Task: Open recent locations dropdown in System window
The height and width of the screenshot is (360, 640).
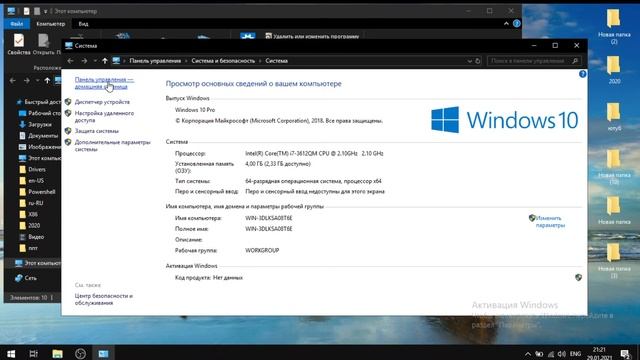Action: [95, 61]
